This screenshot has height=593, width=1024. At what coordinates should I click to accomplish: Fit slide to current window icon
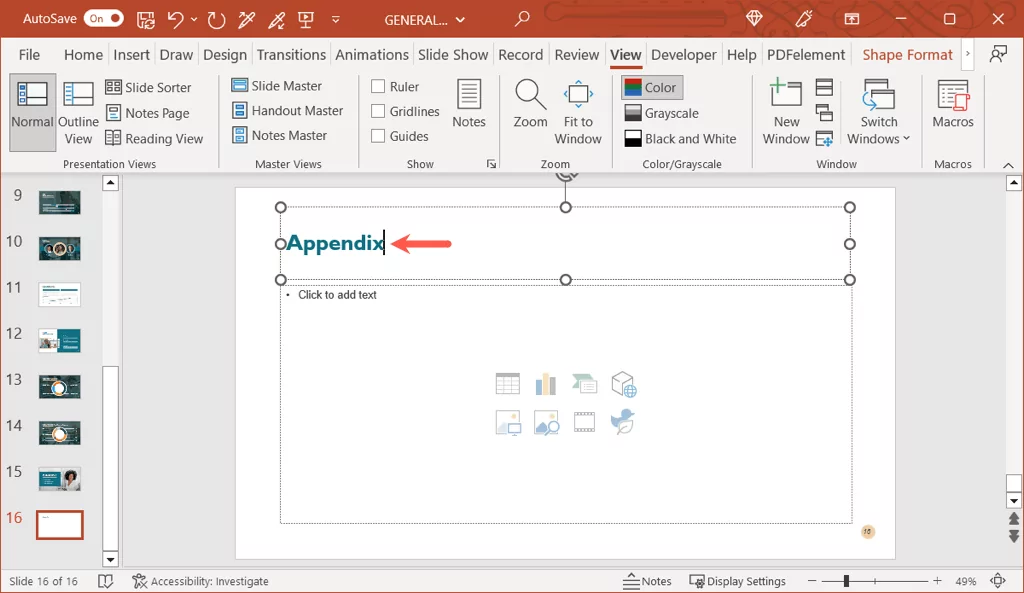pyautogui.click(x=998, y=581)
